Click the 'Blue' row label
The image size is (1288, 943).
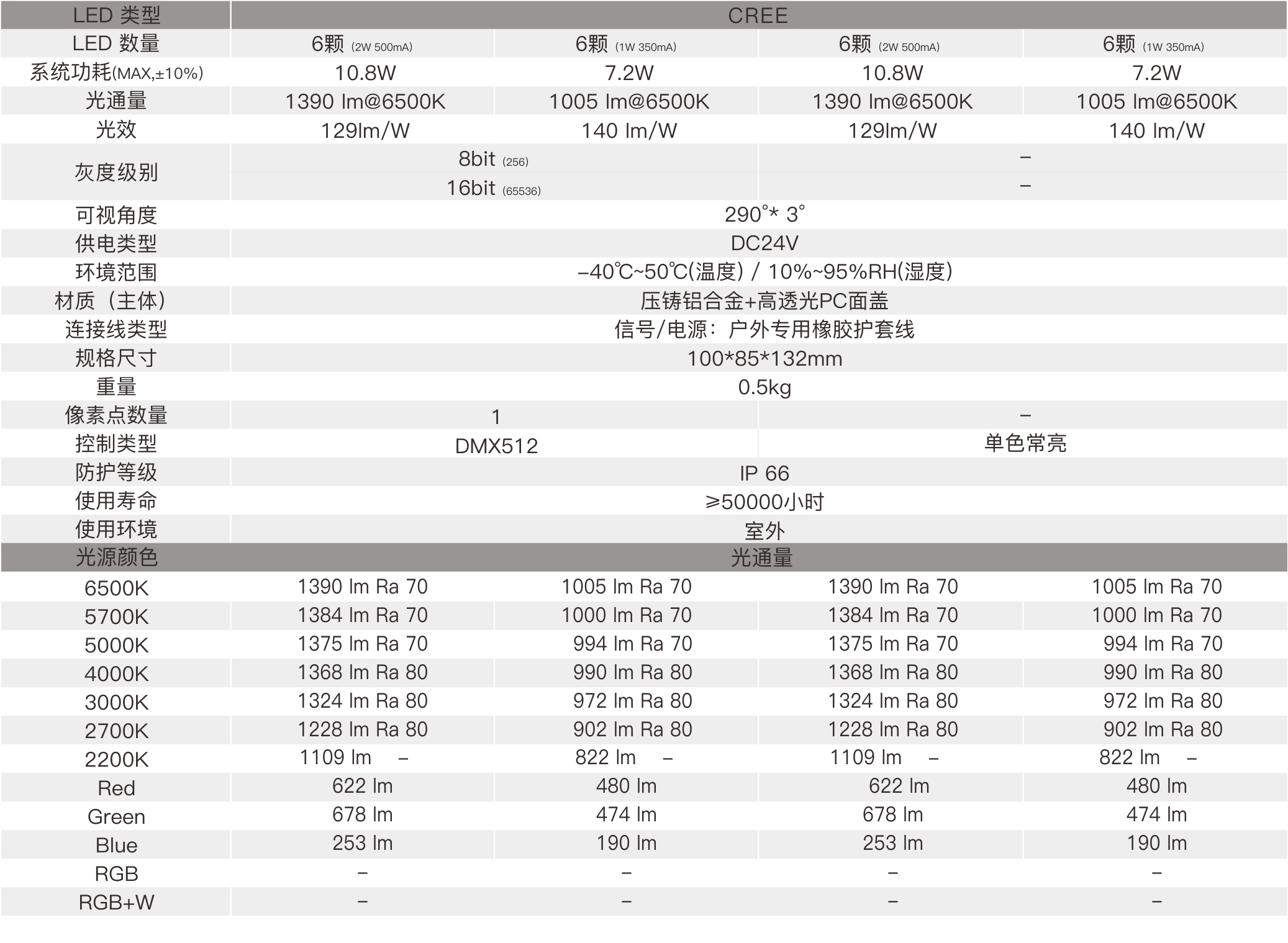click(116, 844)
